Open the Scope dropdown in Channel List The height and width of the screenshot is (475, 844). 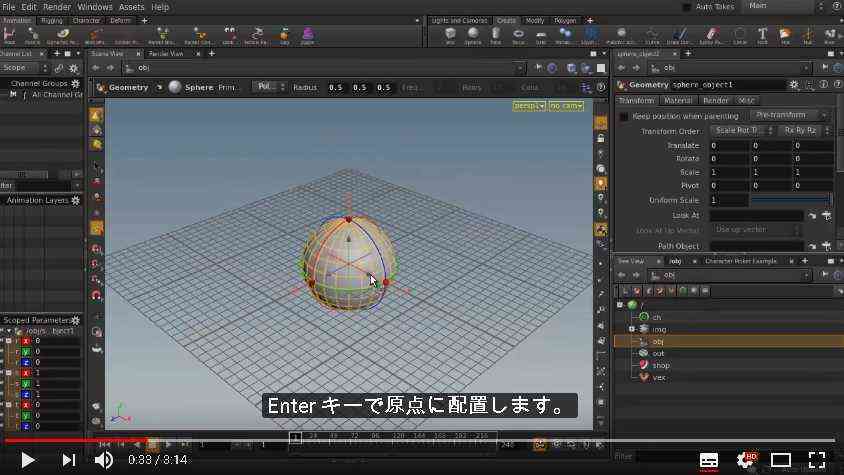click(x=24, y=68)
